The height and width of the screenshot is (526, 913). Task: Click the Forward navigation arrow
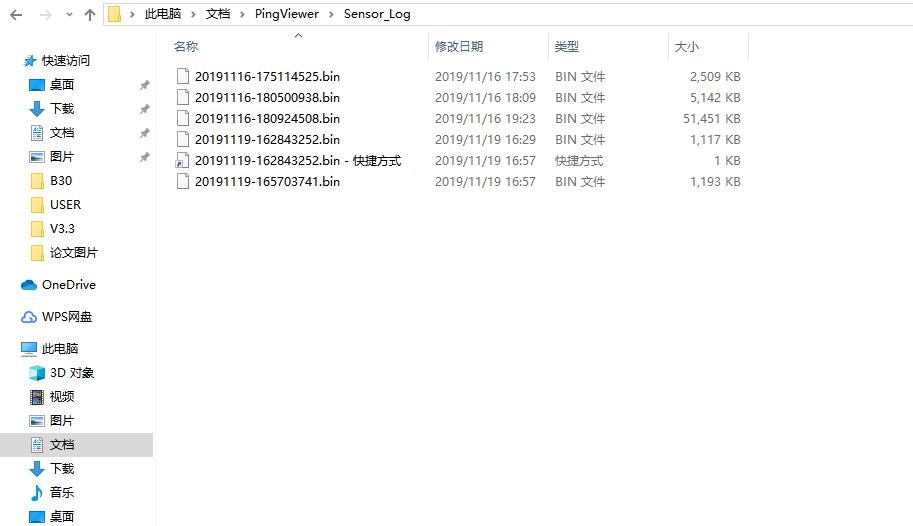tap(44, 15)
